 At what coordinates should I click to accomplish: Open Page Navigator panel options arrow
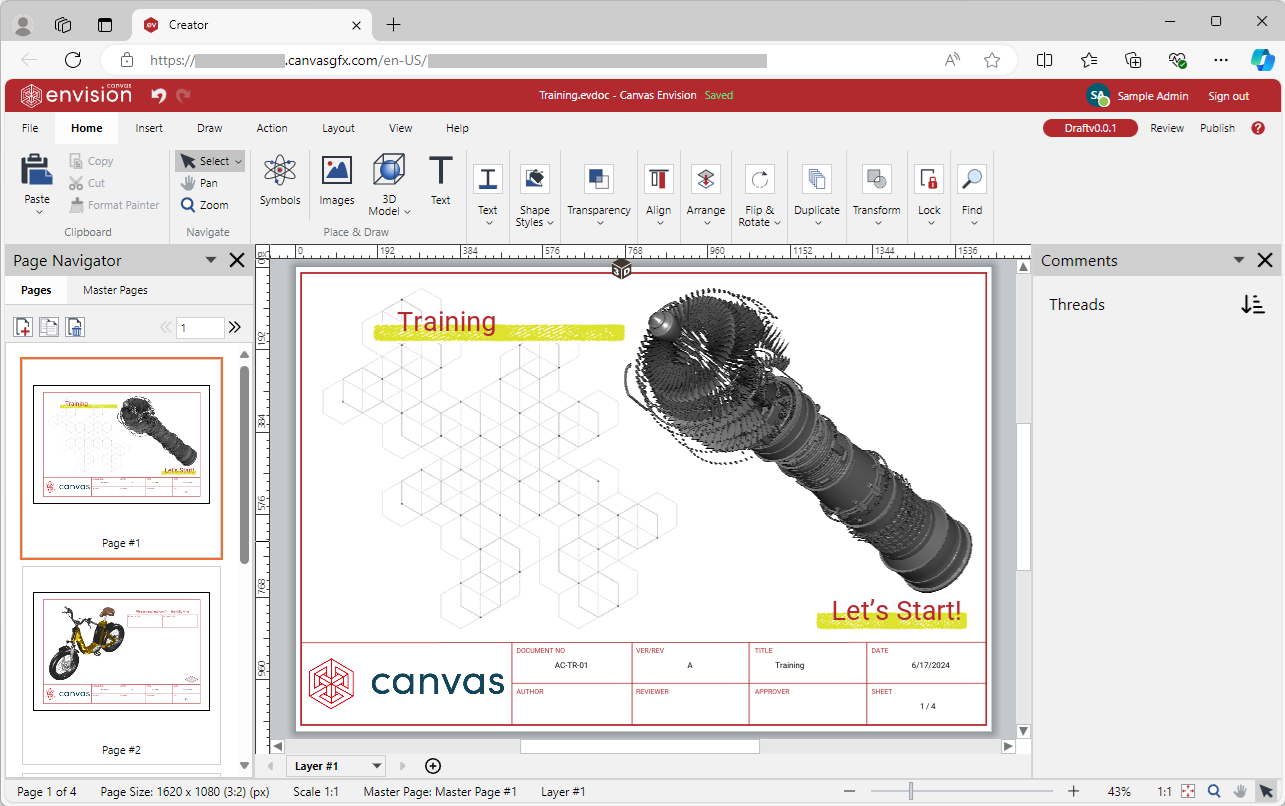pos(211,260)
